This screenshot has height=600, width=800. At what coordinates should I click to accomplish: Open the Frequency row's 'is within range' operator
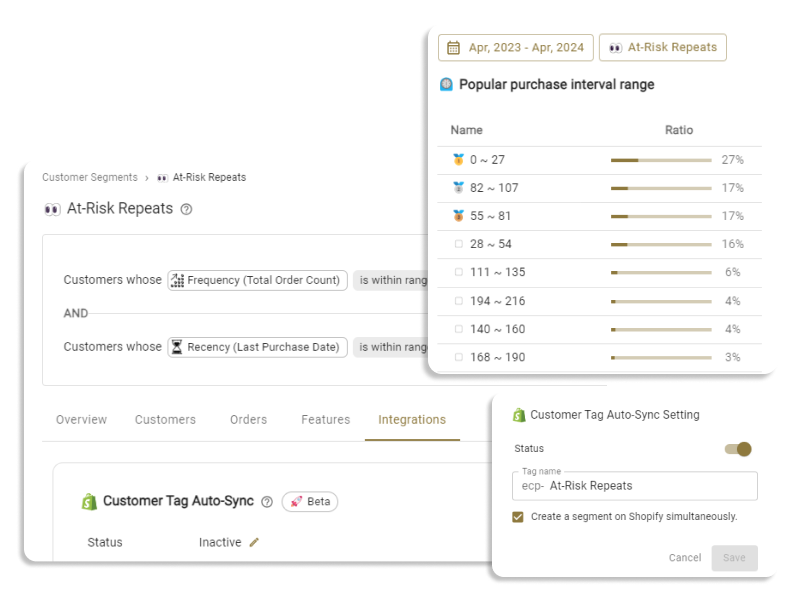pos(391,280)
